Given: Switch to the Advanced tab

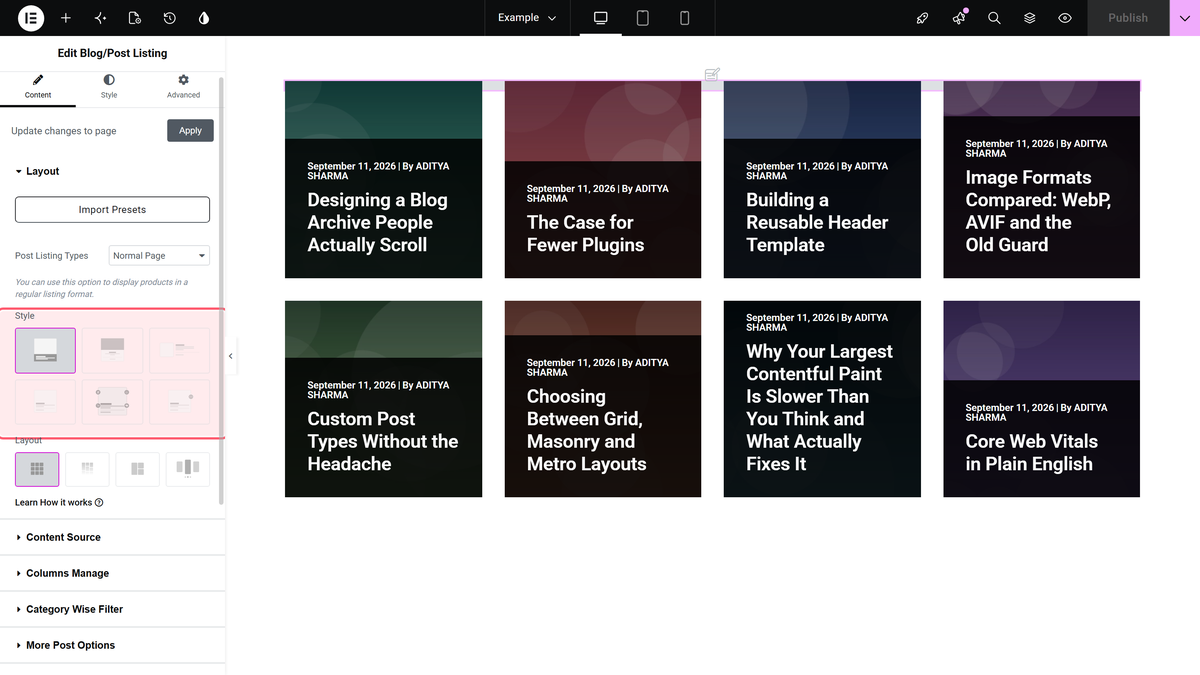Looking at the screenshot, I should pyautogui.click(x=183, y=86).
